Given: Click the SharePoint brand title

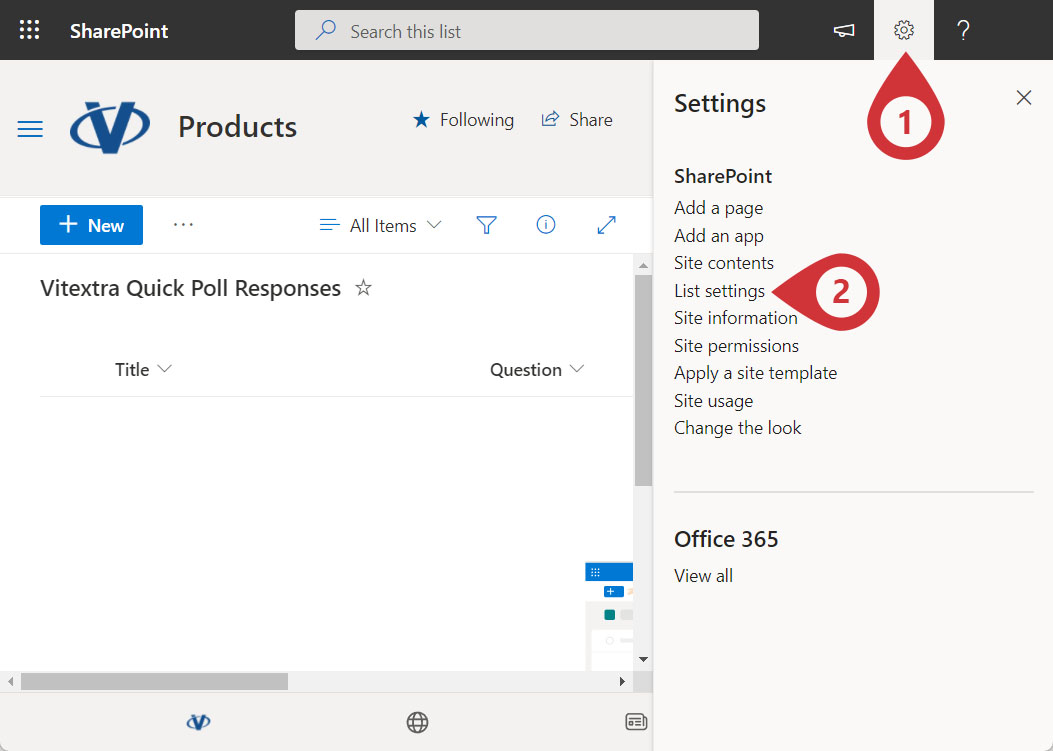Looking at the screenshot, I should pos(119,31).
